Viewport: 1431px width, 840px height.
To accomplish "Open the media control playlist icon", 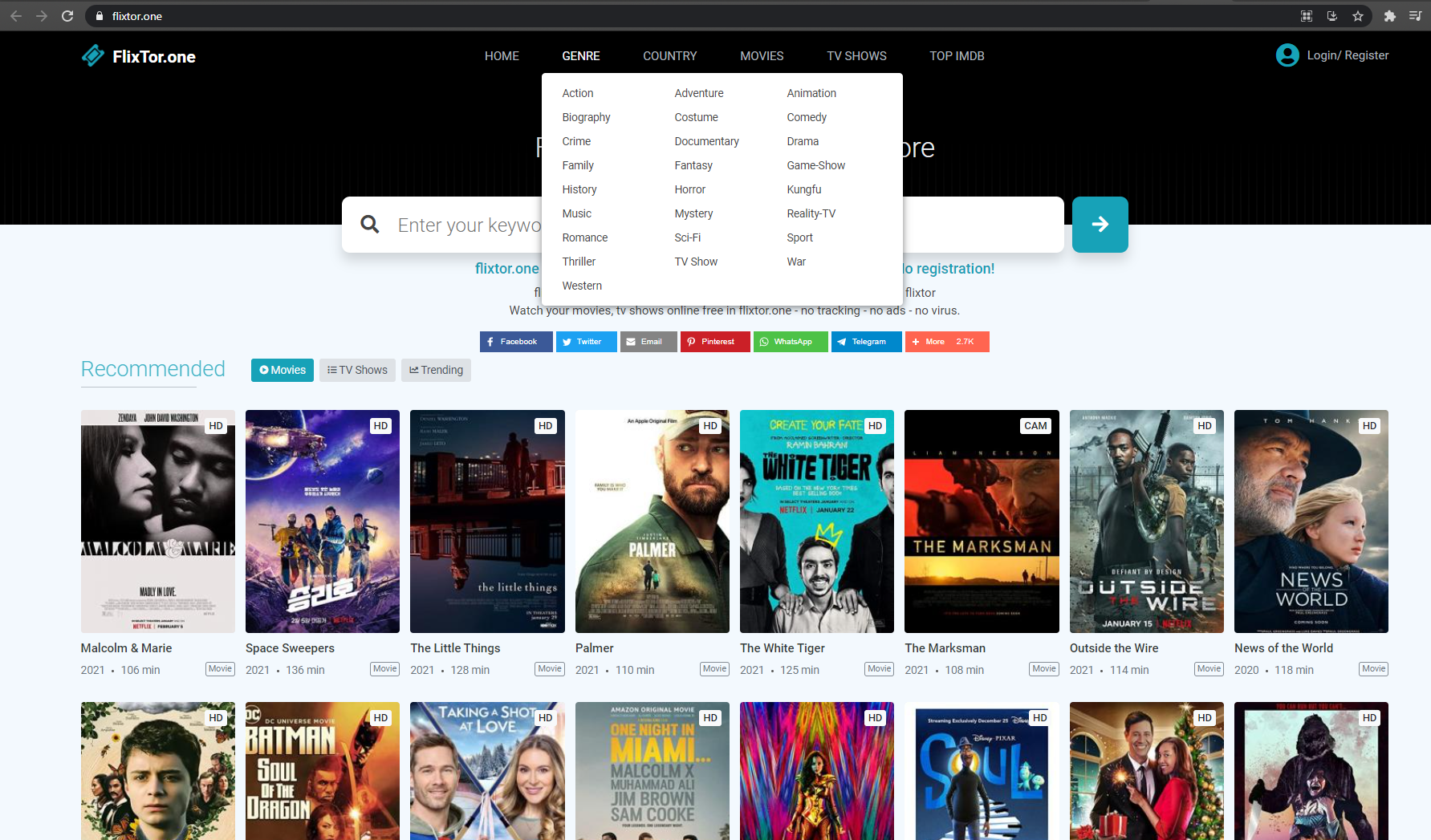I will click(1415, 16).
